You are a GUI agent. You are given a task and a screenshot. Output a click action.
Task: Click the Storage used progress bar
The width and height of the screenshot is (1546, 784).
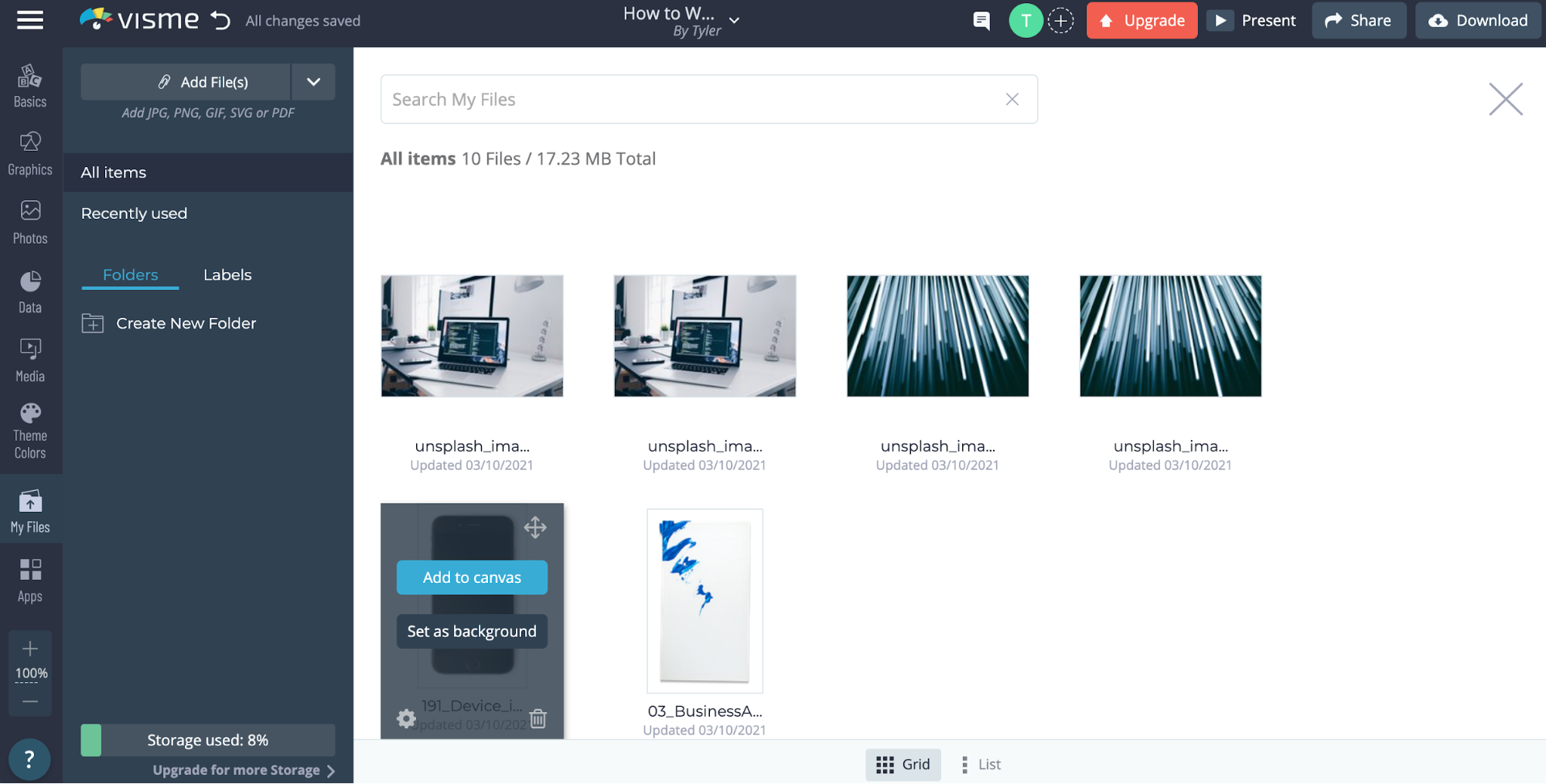pos(208,740)
